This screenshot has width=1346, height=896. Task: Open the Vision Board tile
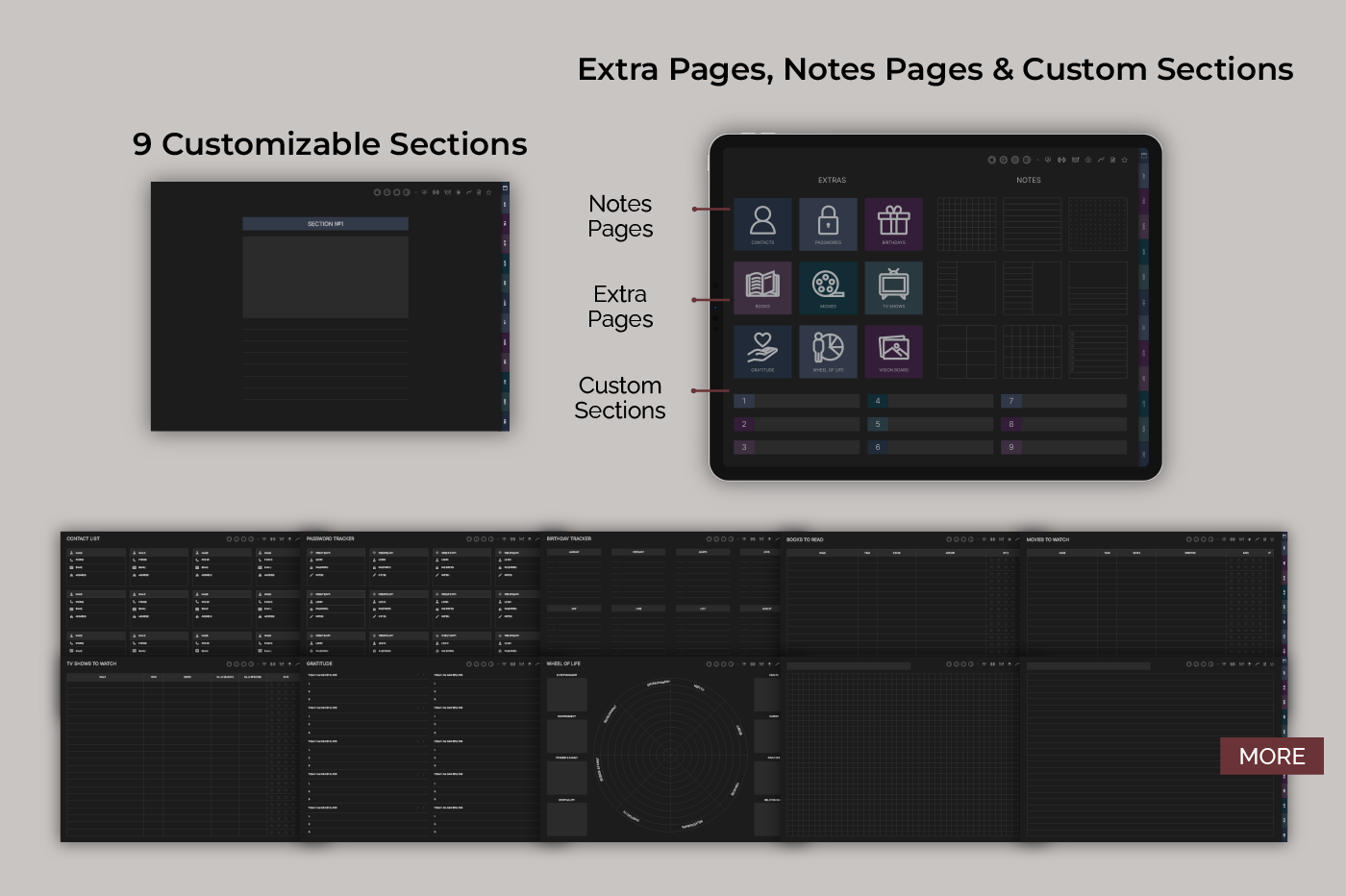[x=893, y=351]
